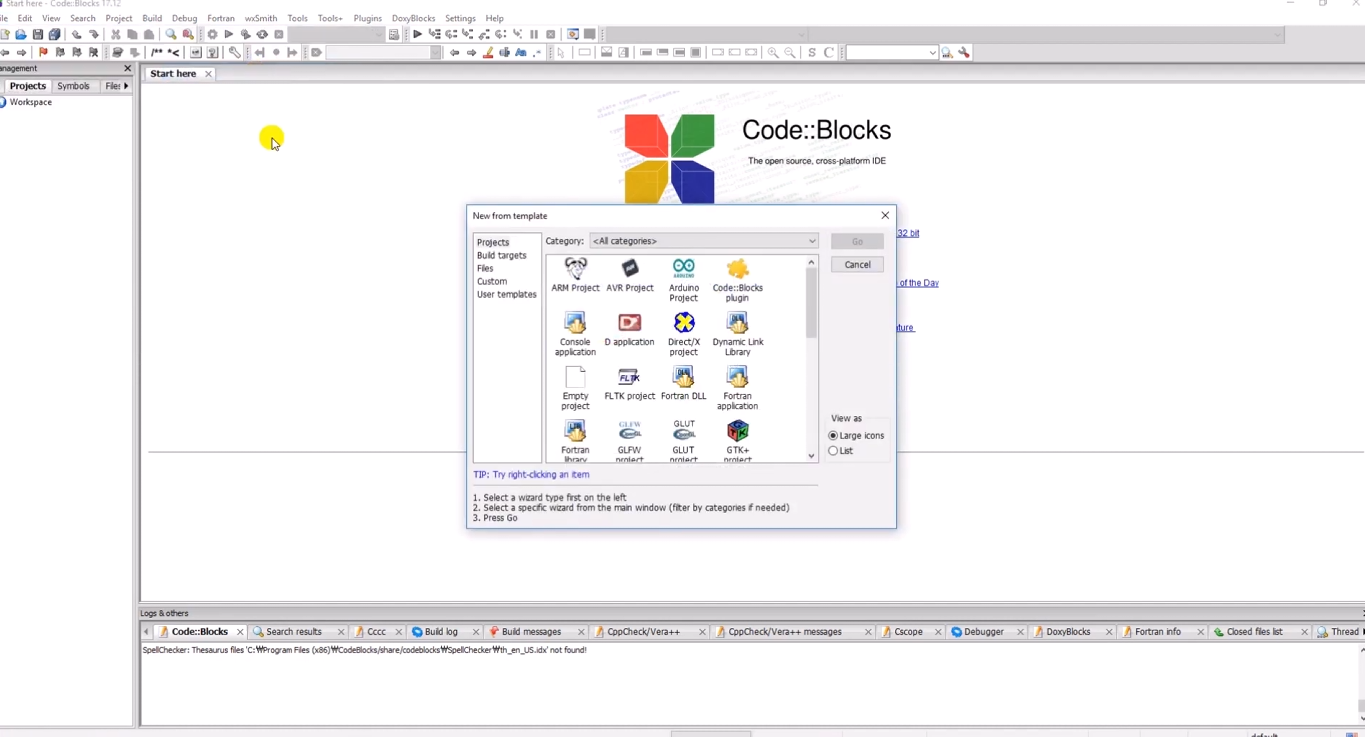Click the Cancel button in dialog
Image resolution: width=1365 pixels, height=737 pixels.
coord(857,265)
